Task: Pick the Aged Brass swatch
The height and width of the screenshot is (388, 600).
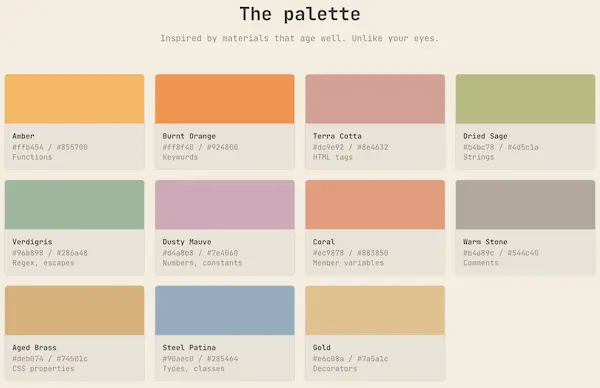Action: click(75, 310)
